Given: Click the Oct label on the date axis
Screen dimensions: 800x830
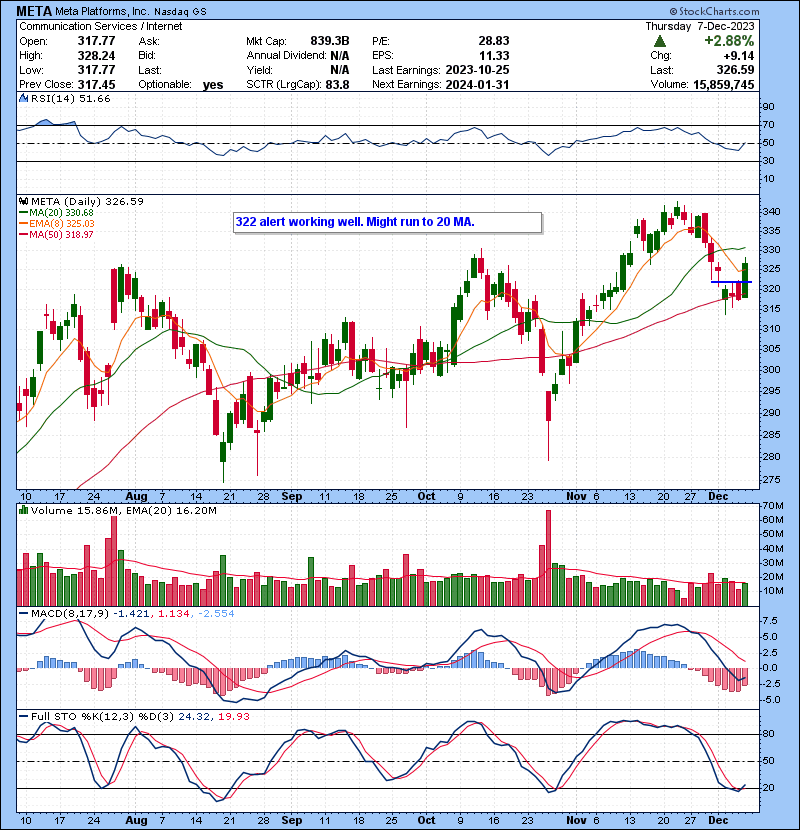Looking at the screenshot, I should pyautogui.click(x=428, y=496).
